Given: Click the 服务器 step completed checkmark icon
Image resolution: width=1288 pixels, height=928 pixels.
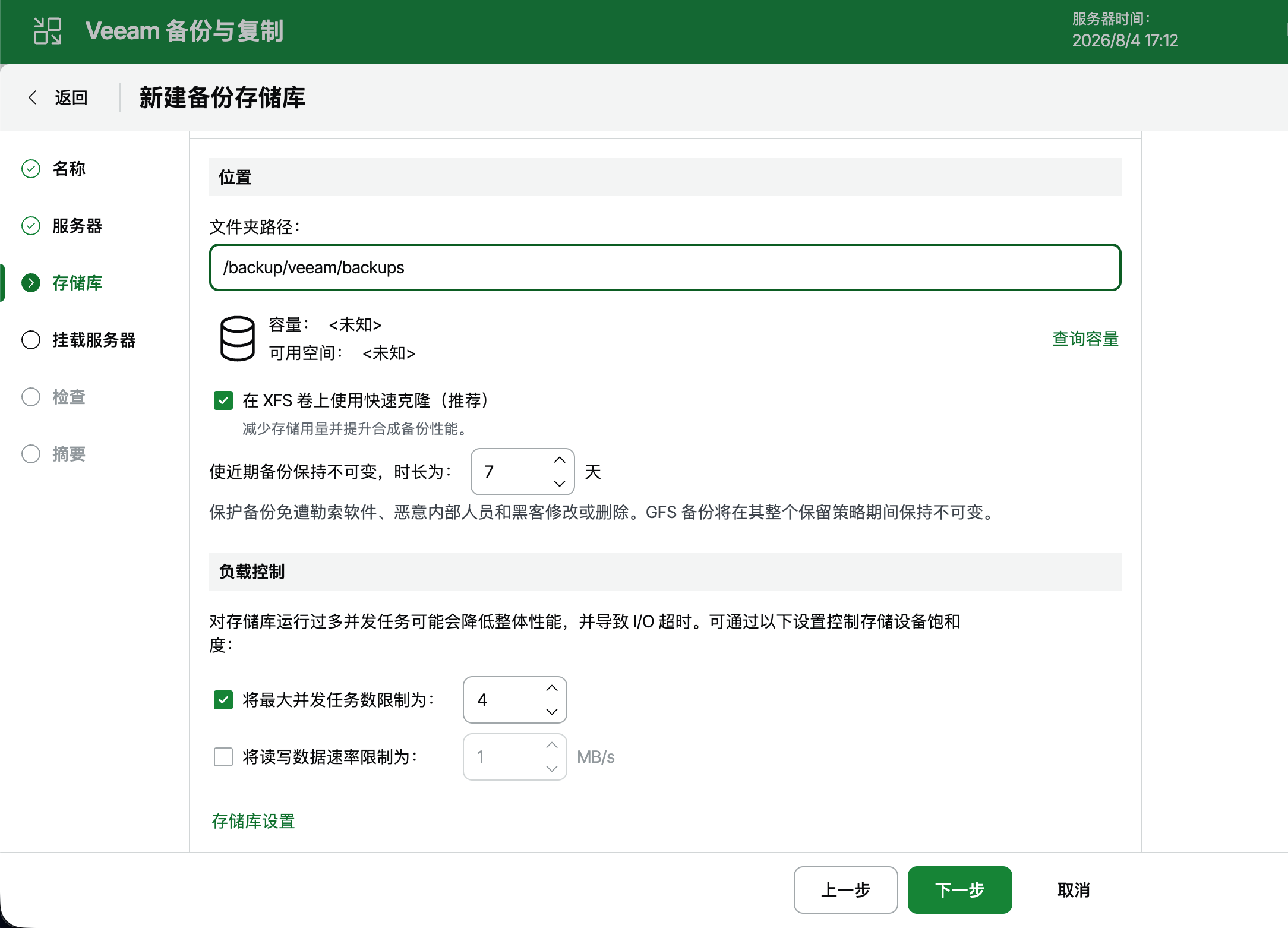Looking at the screenshot, I should click(31, 226).
